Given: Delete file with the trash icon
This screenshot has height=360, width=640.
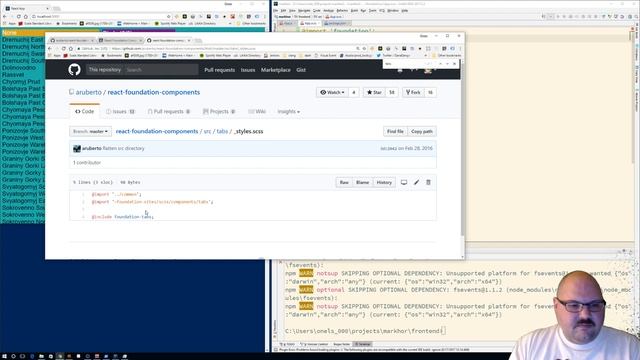Looking at the screenshot, I should (428, 182).
